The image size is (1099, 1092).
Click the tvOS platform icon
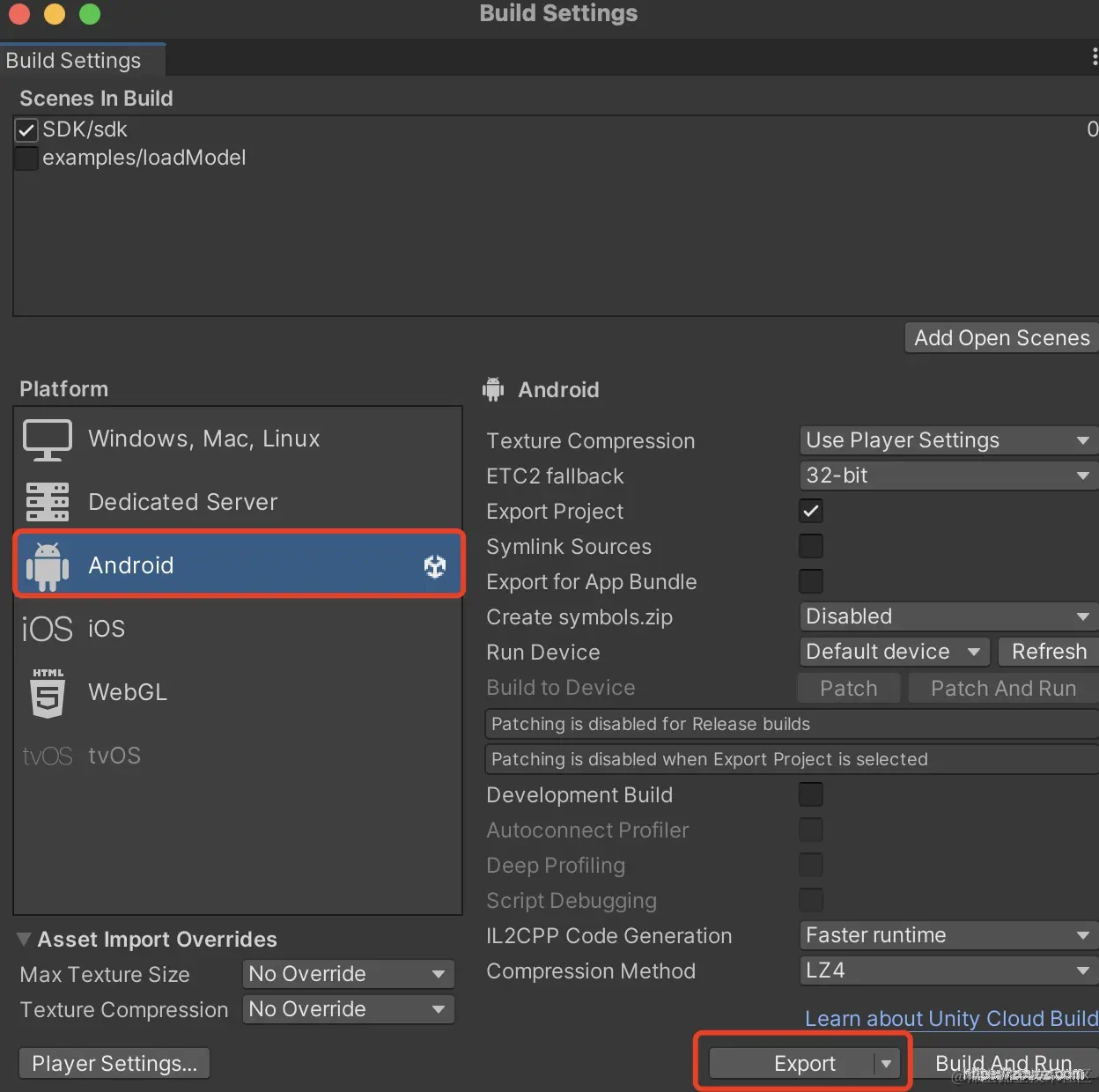tap(47, 756)
